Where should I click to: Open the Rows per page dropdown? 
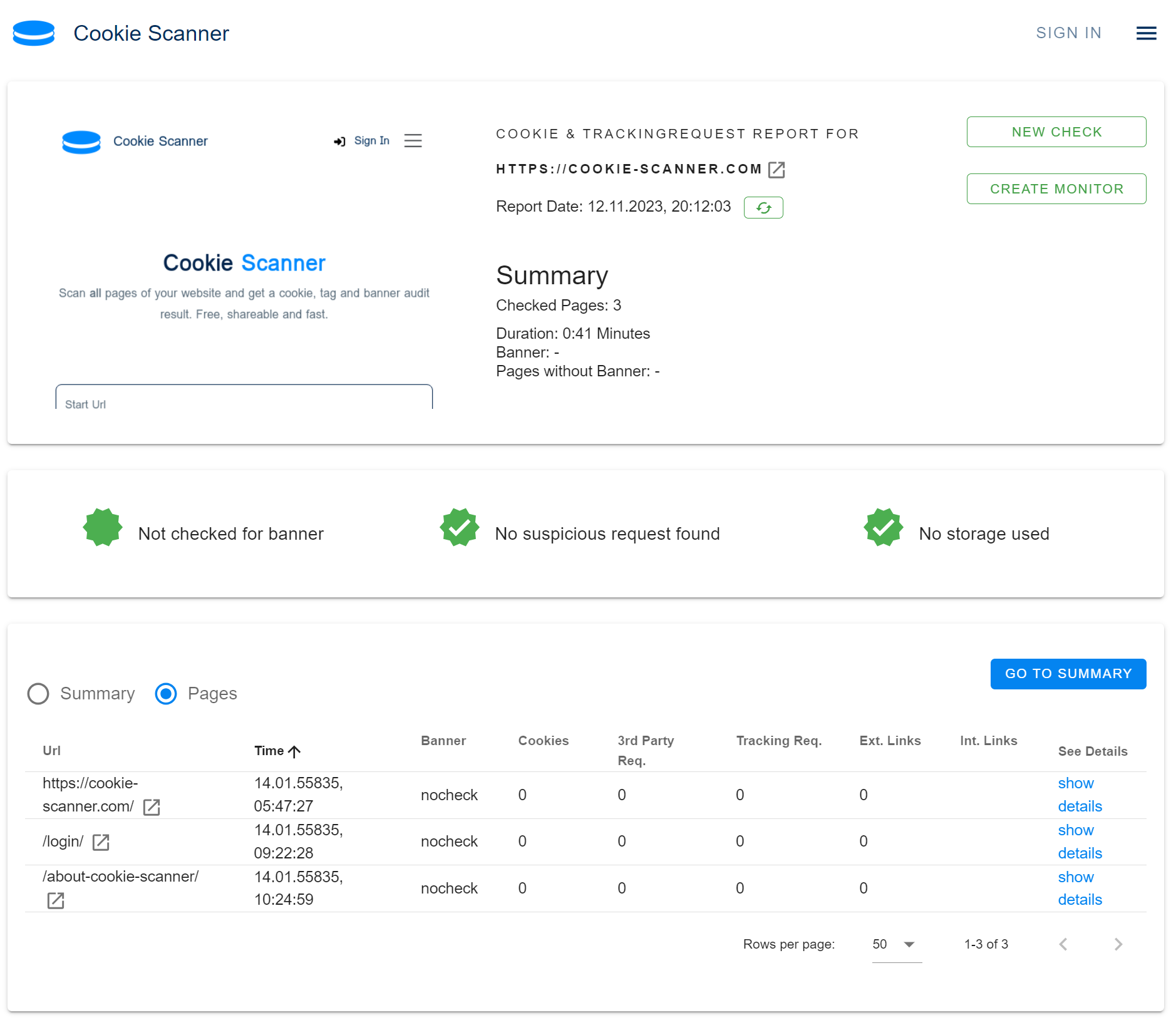(x=897, y=944)
